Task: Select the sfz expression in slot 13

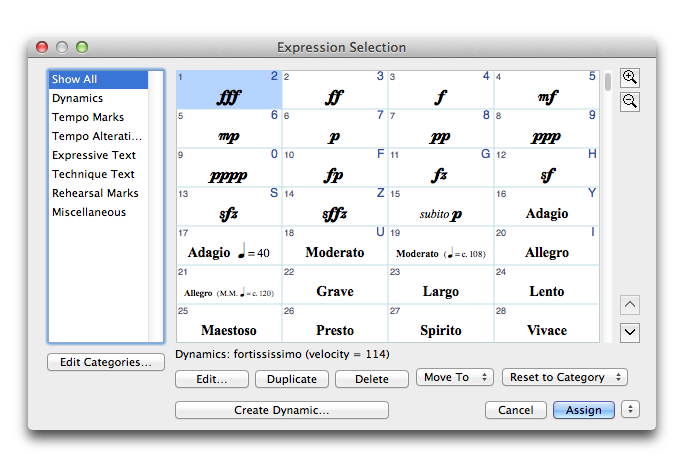Action: click(x=229, y=207)
